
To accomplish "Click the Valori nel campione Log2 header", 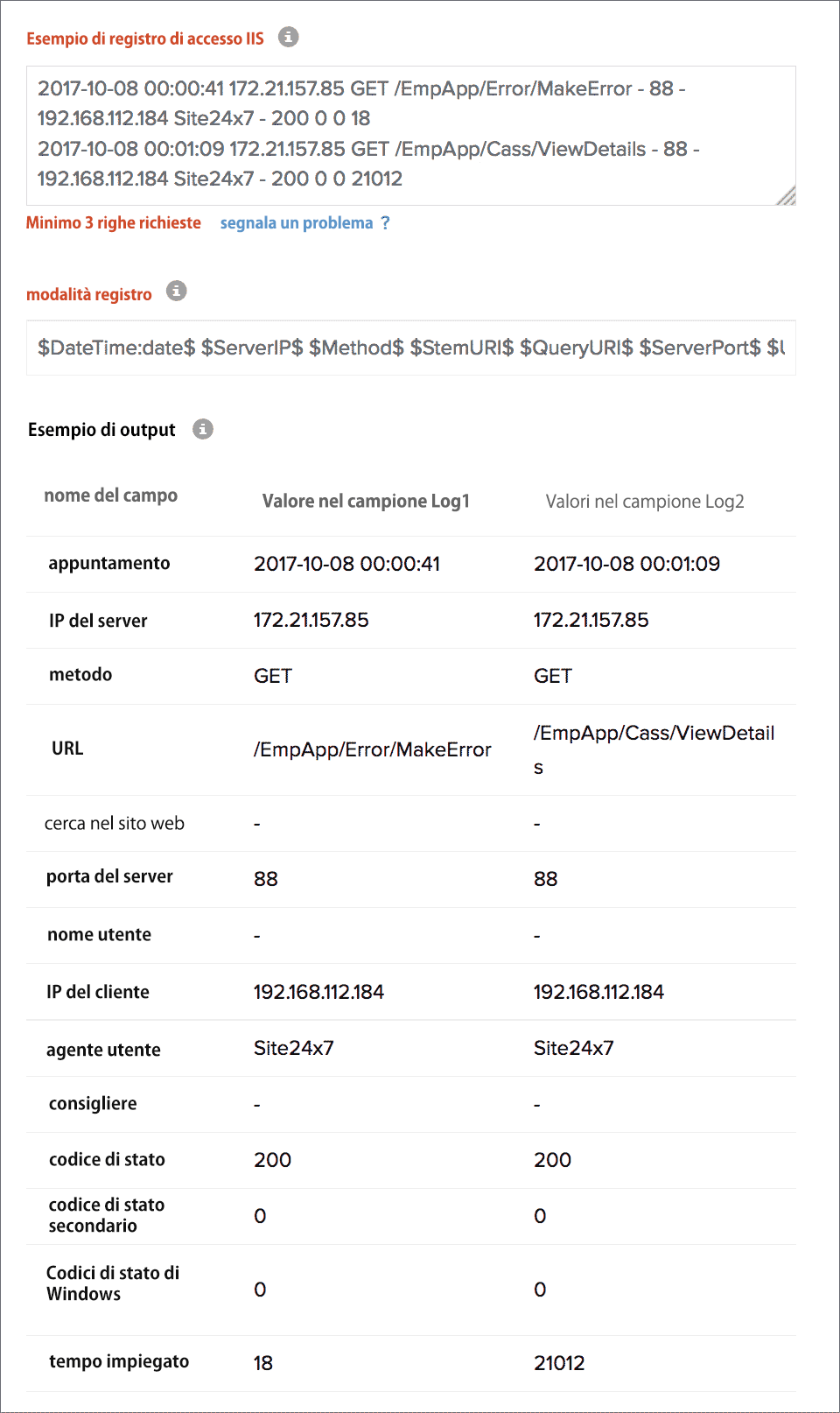I will click(644, 502).
